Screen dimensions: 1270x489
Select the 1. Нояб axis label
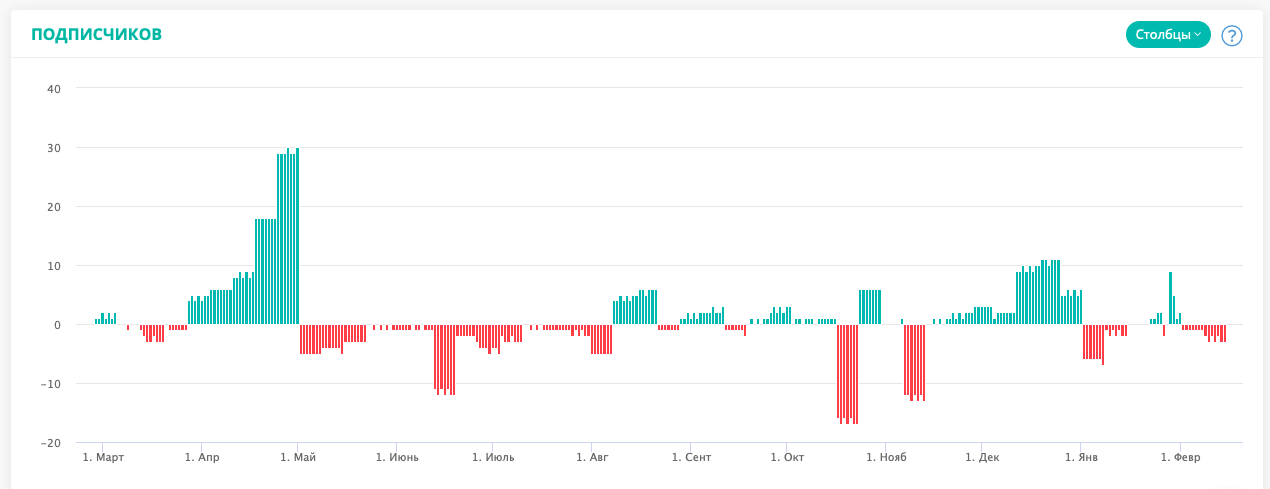pyautogui.click(x=885, y=457)
